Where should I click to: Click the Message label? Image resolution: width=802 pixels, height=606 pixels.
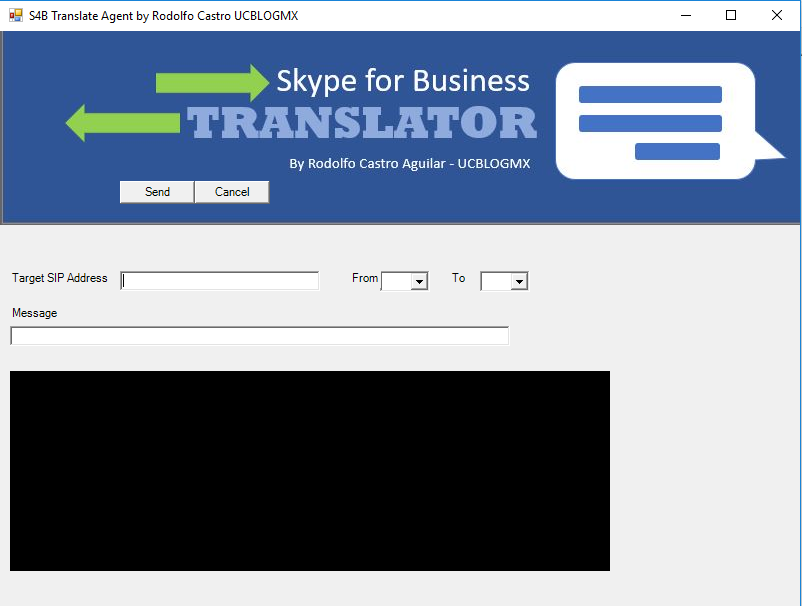[35, 313]
